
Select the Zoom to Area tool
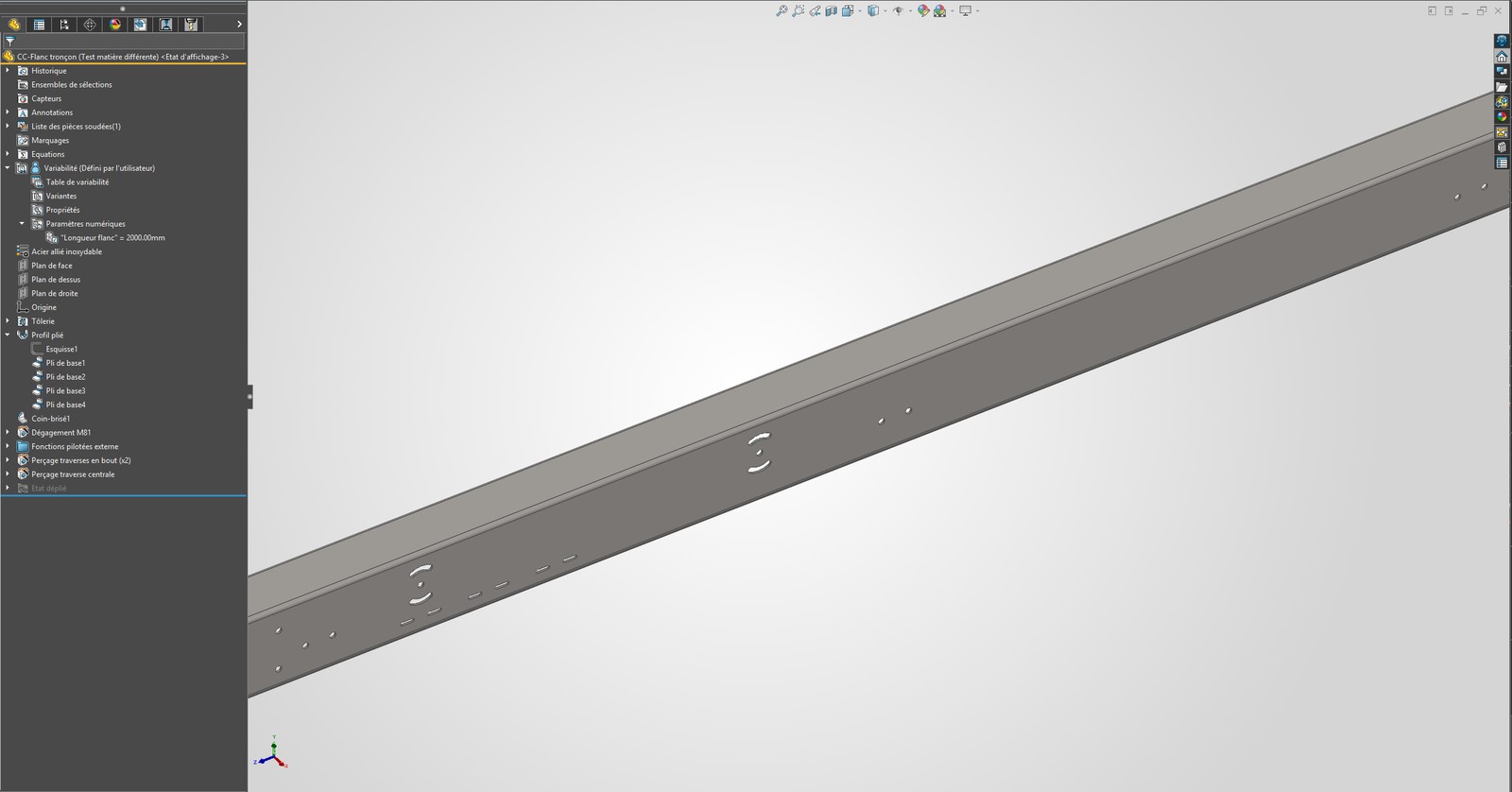799,11
